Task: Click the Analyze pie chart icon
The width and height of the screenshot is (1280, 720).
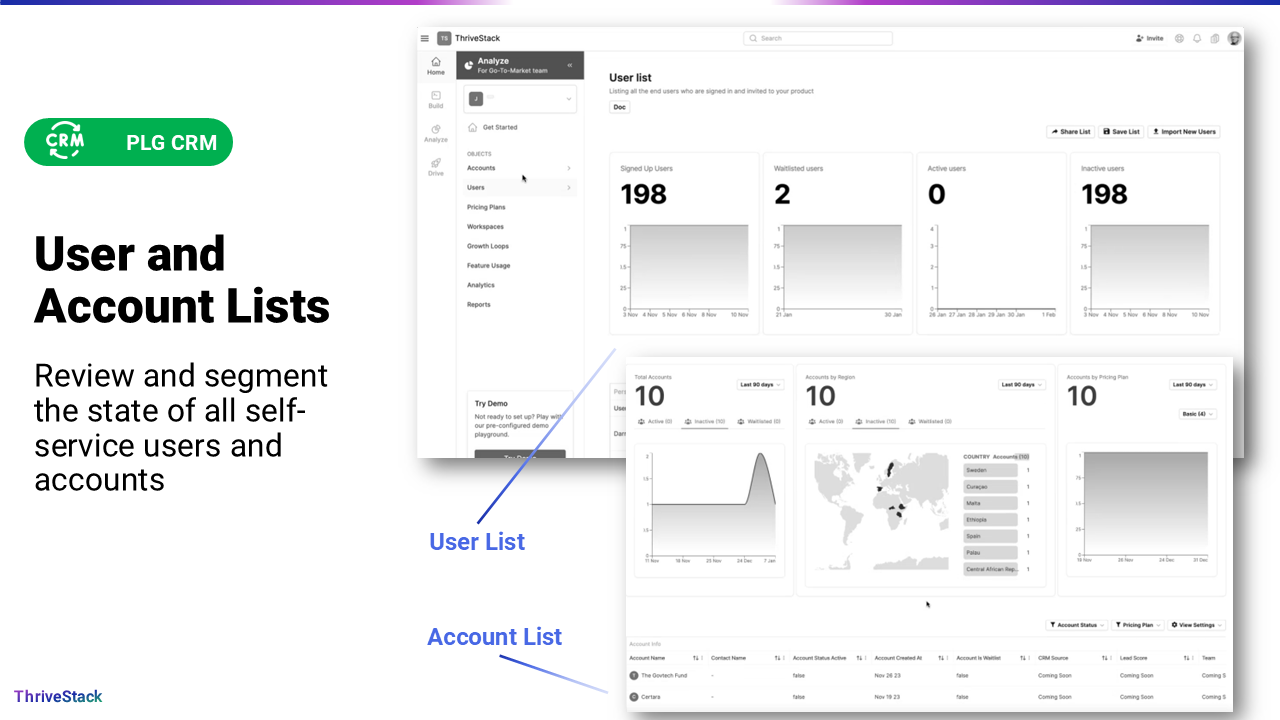Action: (469, 65)
